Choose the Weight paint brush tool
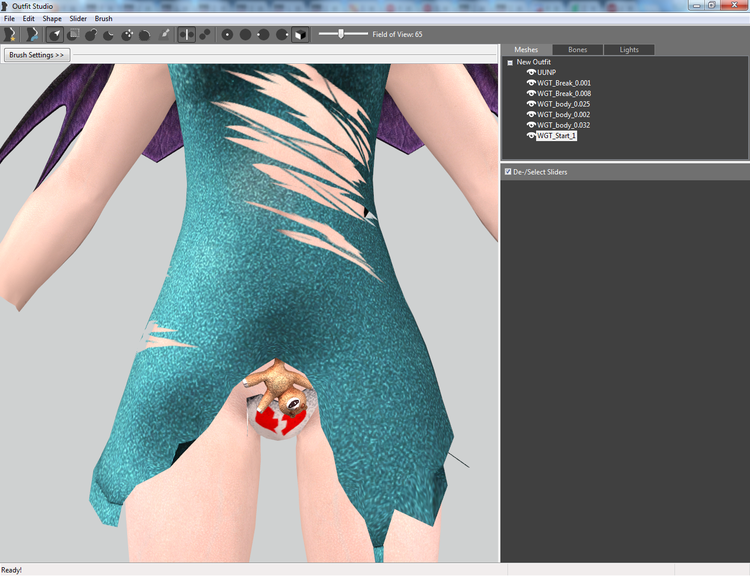The width and height of the screenshot is (750, 576). [164, 34]
